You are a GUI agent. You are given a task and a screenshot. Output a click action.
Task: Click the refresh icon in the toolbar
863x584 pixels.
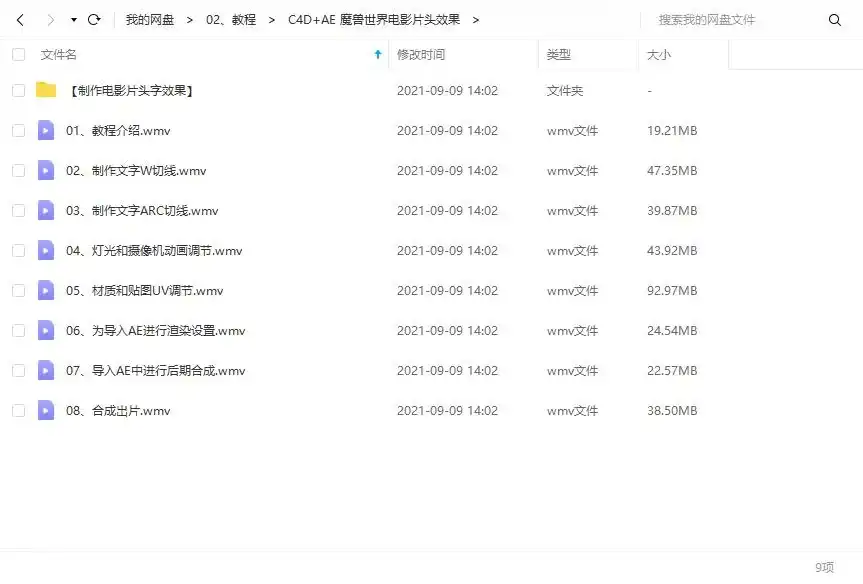[x=94, y=20]
